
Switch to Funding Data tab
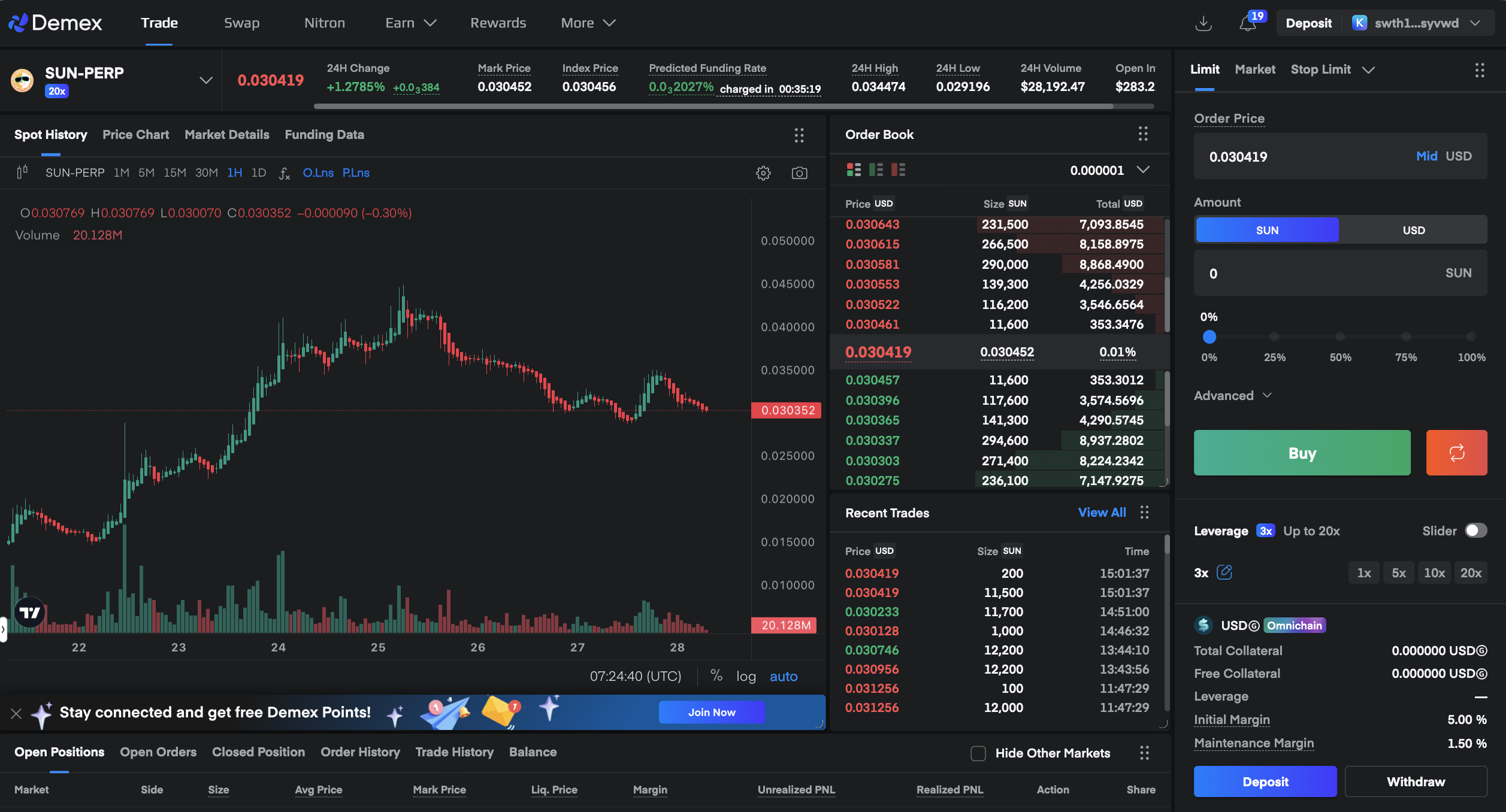pyautogui.click(x=324, y=135)
